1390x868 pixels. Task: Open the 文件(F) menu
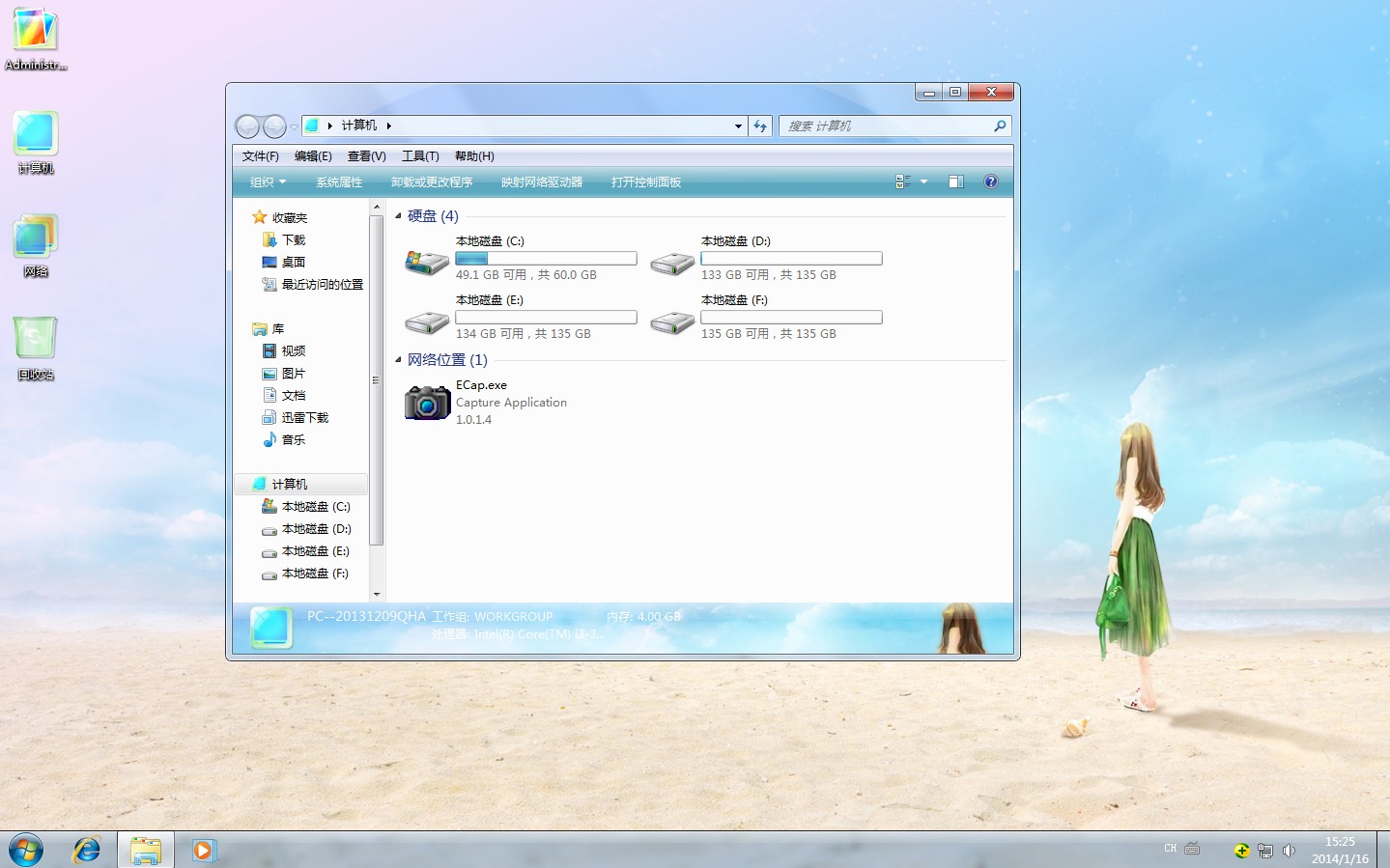[260, 156]
